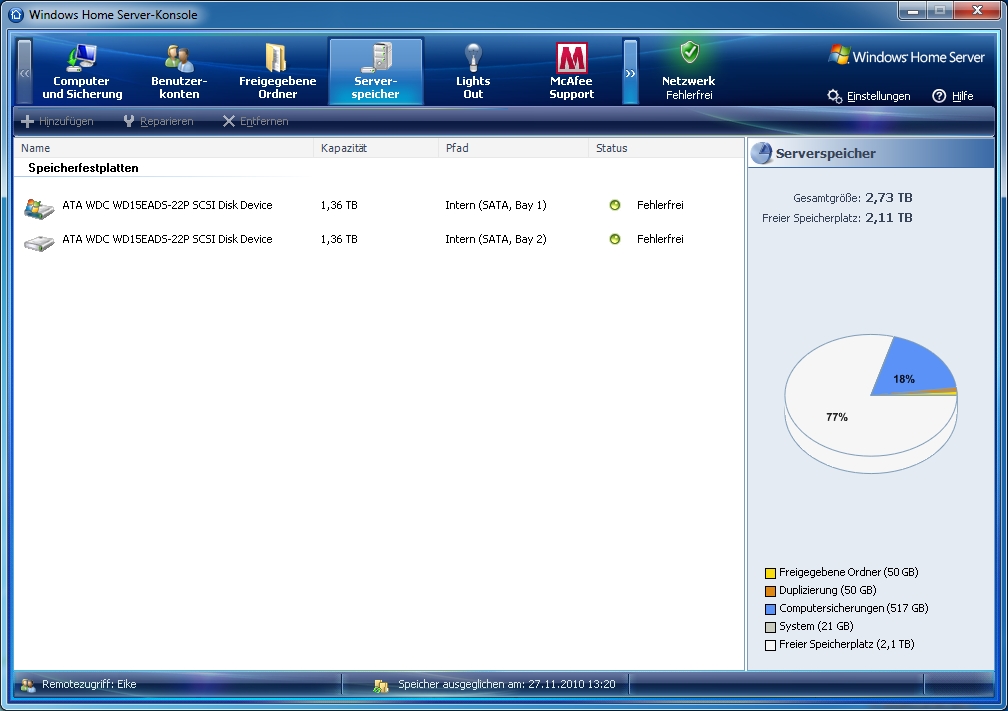Click the Hinzufügen toolbar button

(57, 121)
